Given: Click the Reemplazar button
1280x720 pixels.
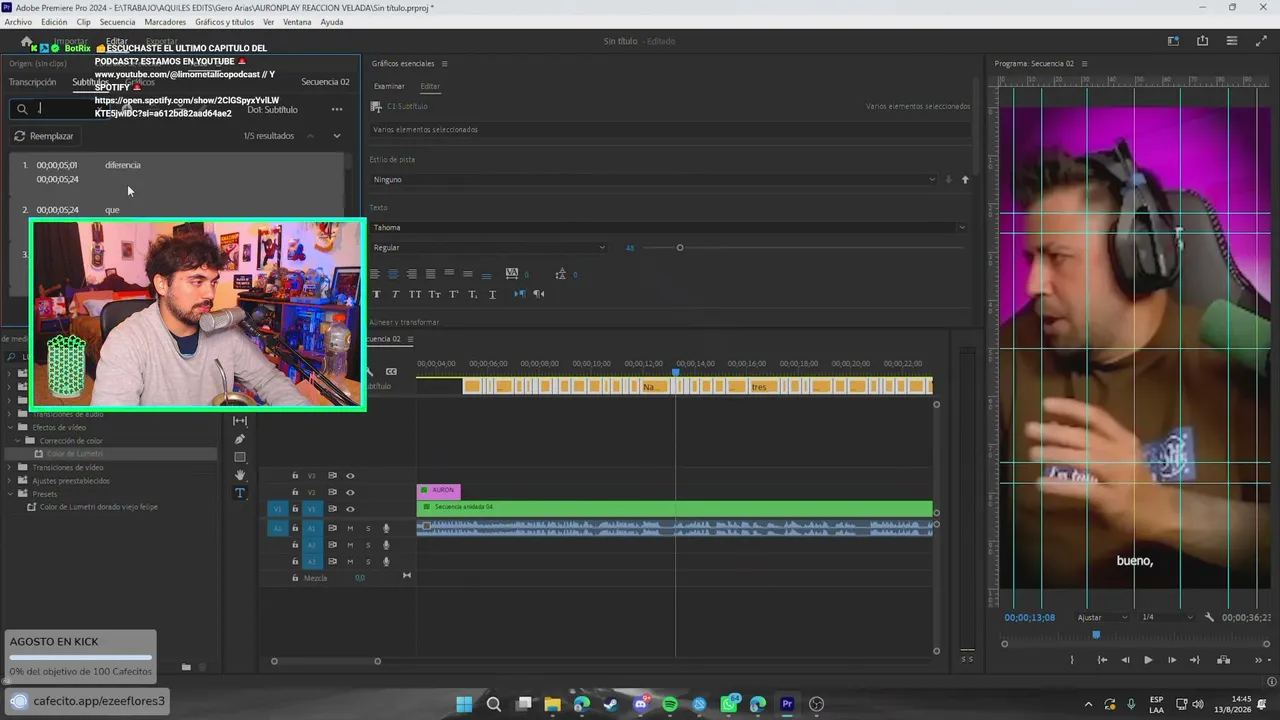Looking at the screenshot, I should point(44,136).
